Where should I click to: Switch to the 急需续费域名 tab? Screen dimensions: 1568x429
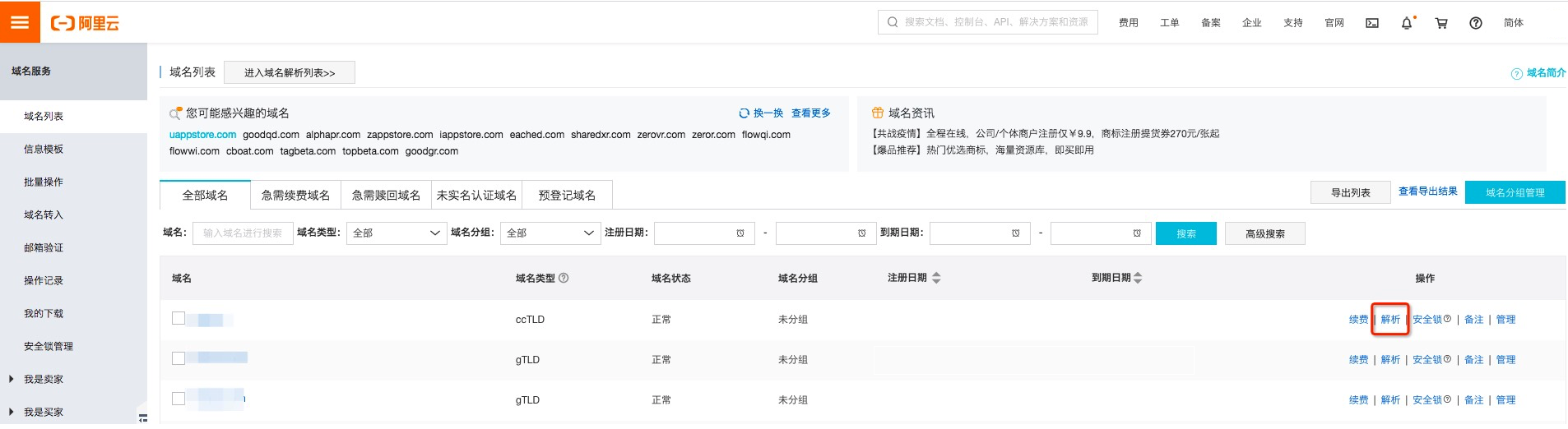tap(295, 195)
